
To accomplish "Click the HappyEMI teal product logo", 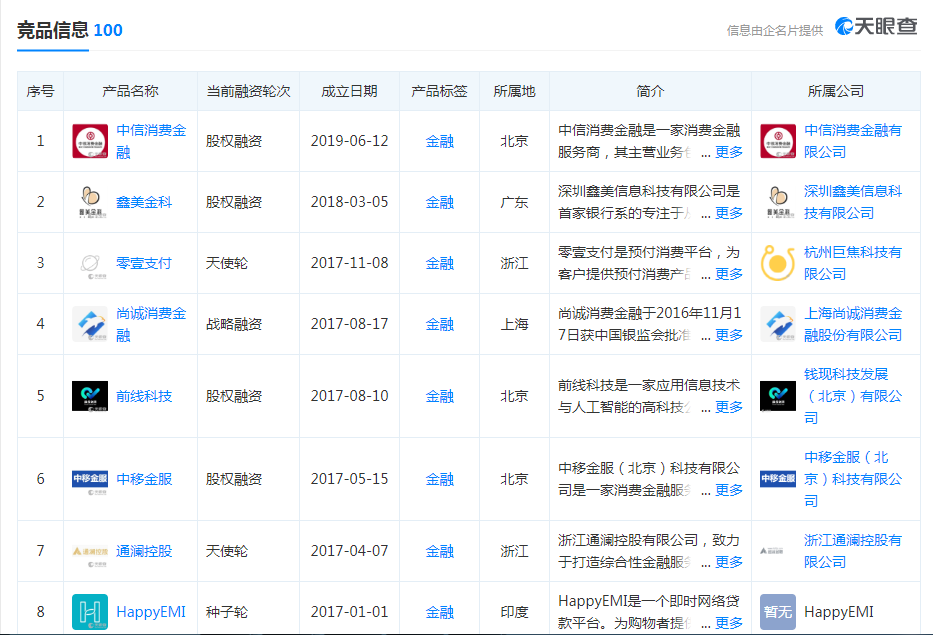I will (90, 612).
